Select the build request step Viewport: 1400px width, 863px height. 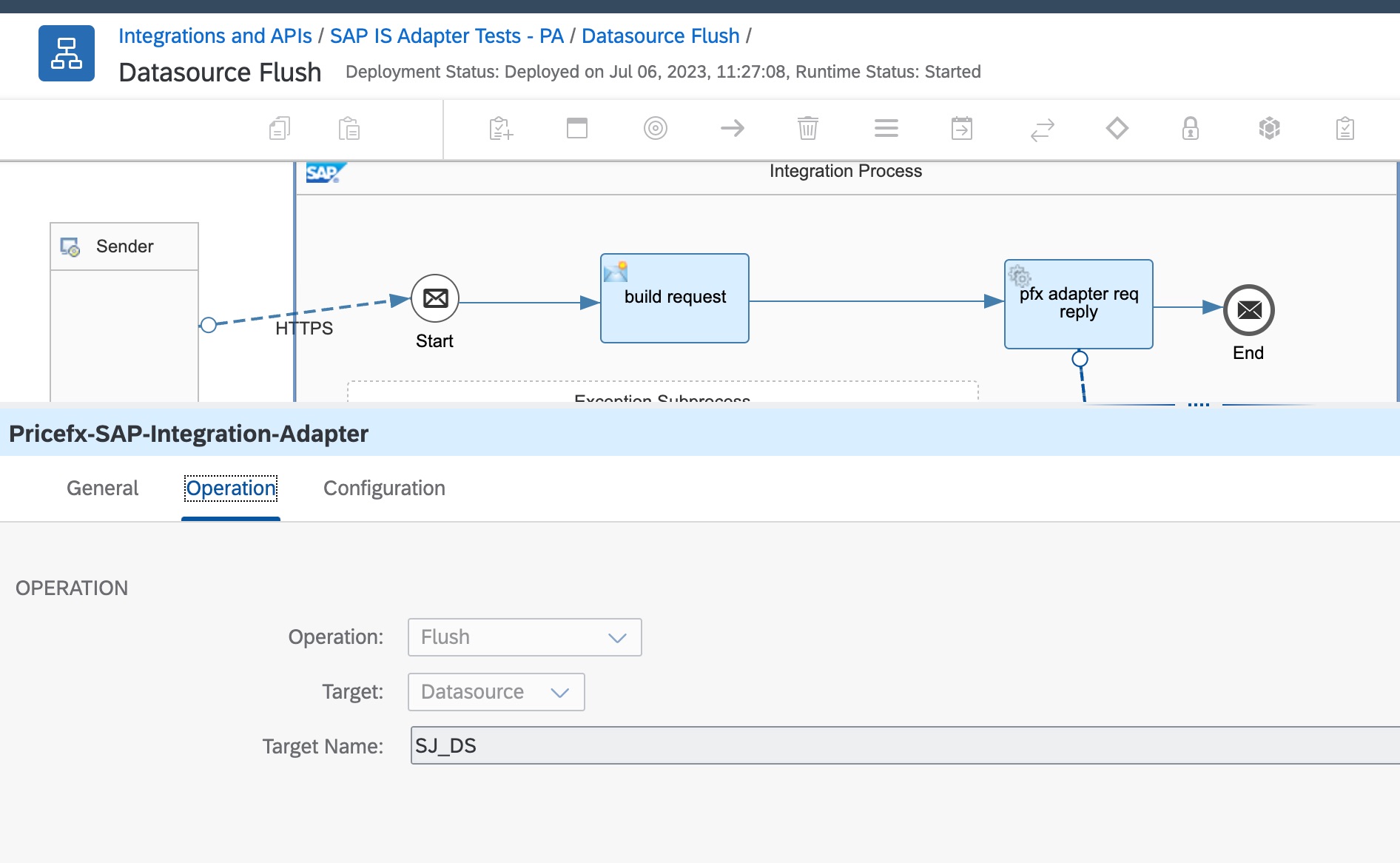point(674,298)
